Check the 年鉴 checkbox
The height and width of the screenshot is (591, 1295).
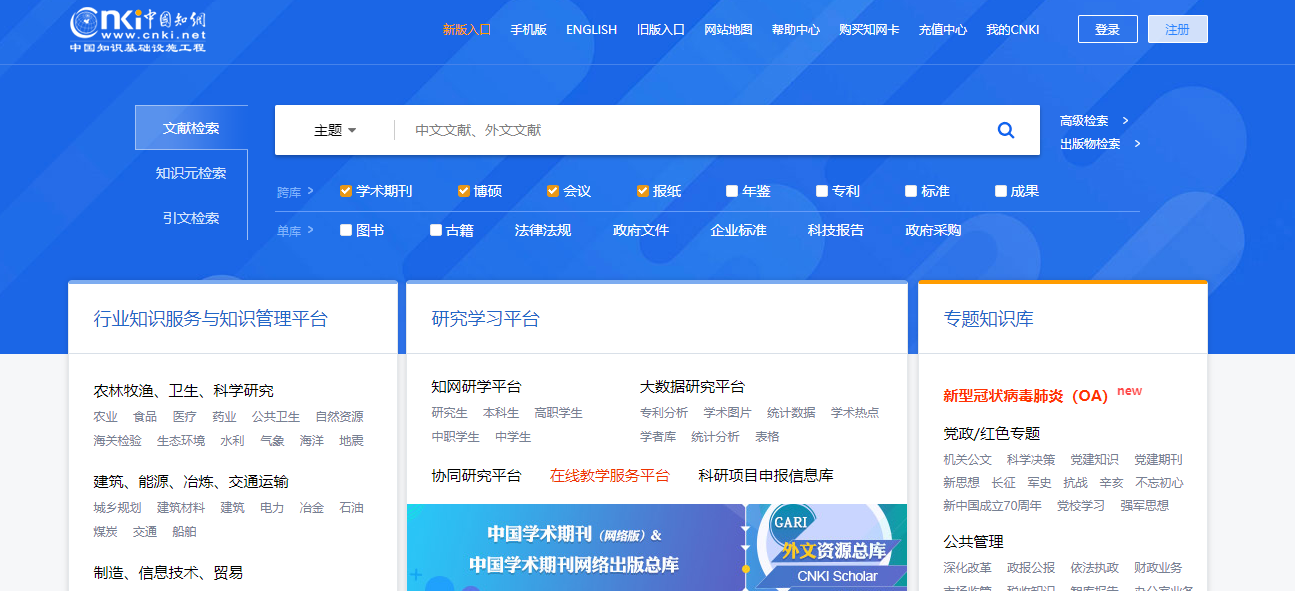(733, 191)
